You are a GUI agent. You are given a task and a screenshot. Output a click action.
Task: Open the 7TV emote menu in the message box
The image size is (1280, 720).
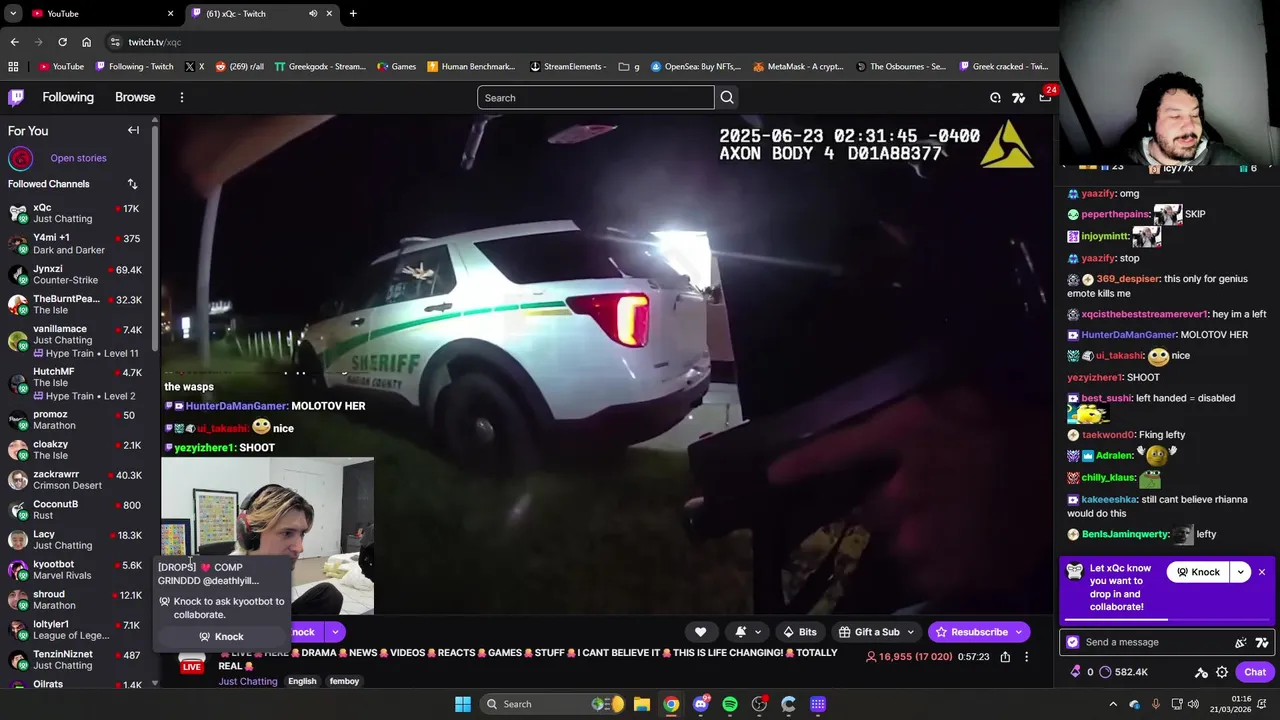1262,642
